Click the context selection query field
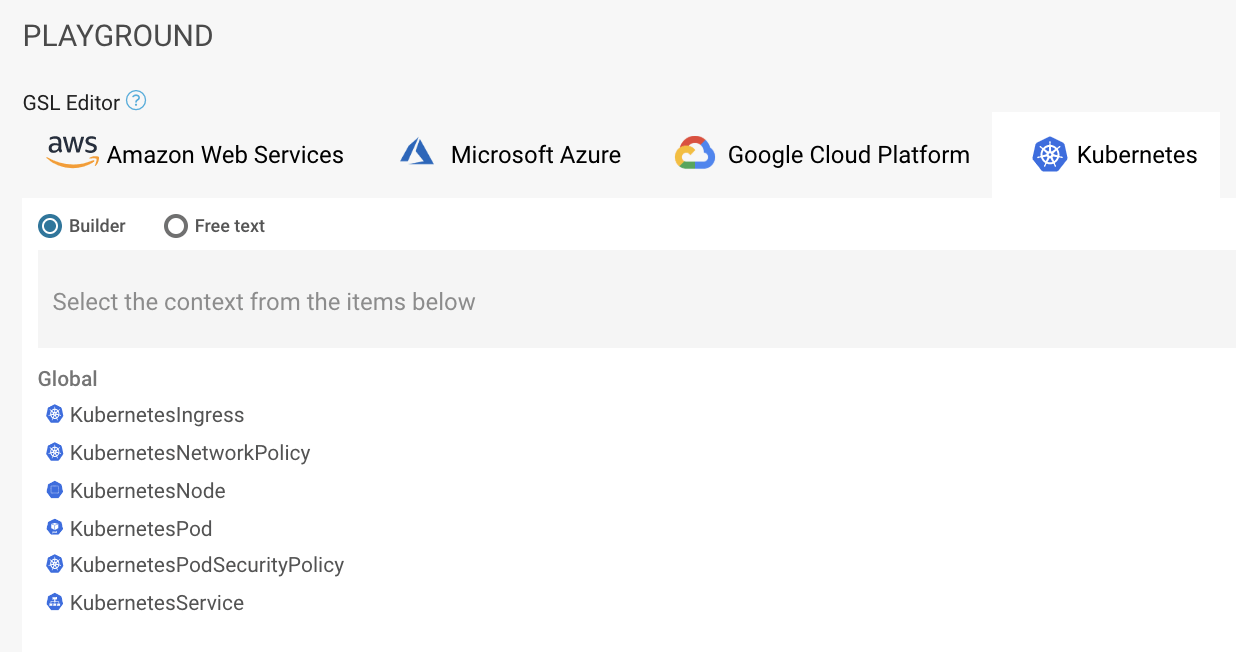The width and height of the screenshot is (1236, 652). coord(637,300)
